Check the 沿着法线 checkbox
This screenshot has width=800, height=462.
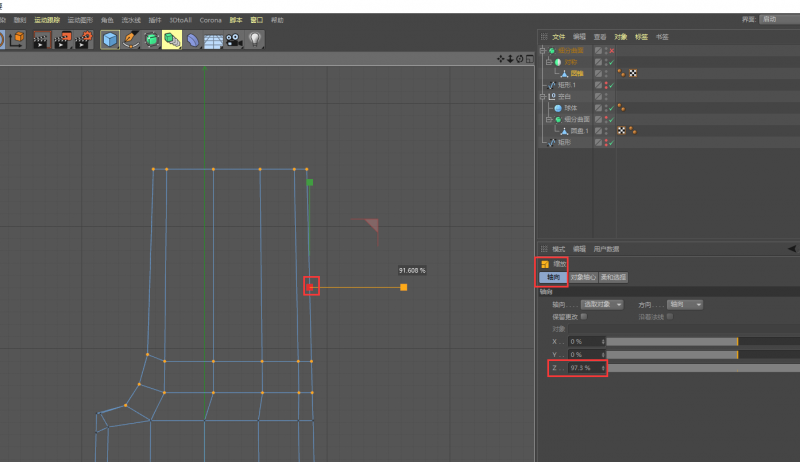669,317
